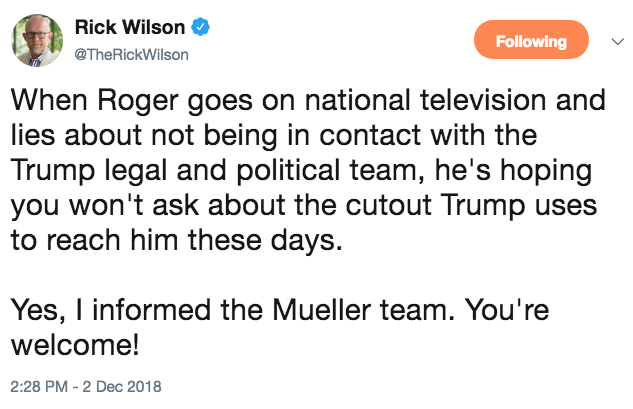
Task: Click the word Yes, starting second paragraph
Action: [38, 311]
